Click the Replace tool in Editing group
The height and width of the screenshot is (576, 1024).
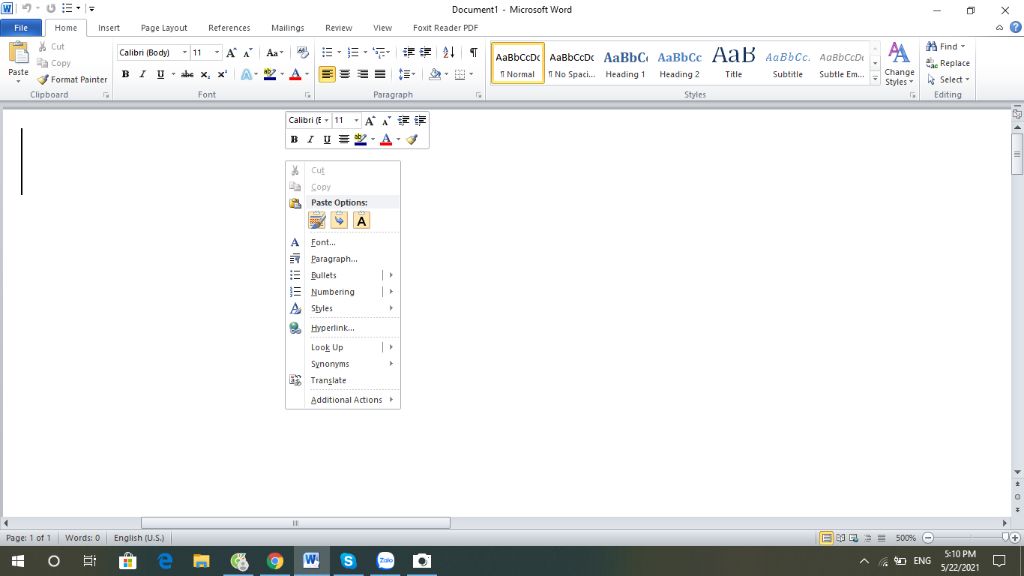tap(948, 63)
